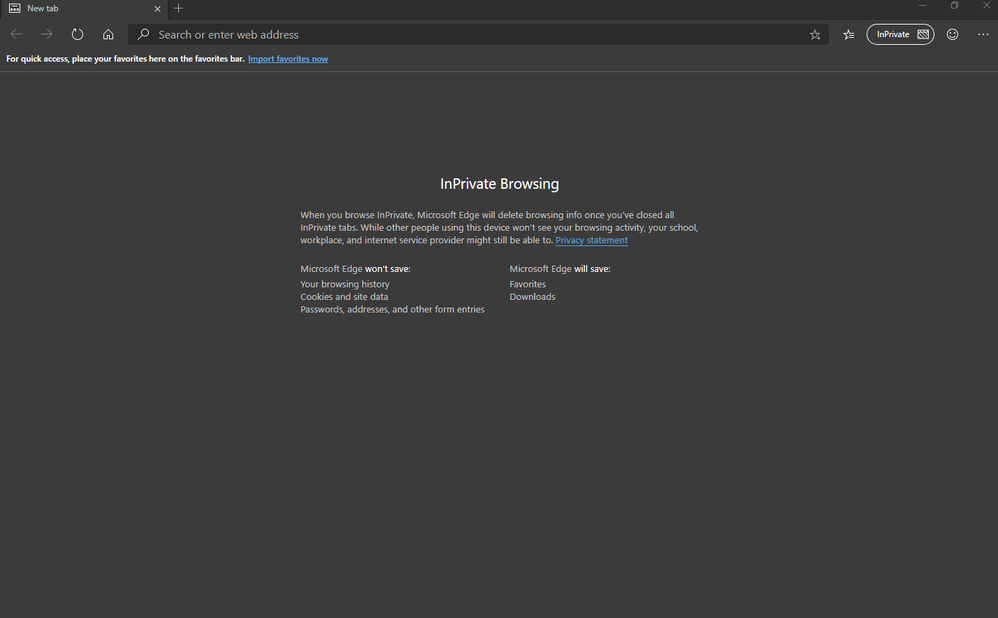
Task: Click the search magnifier in address bar
Action: (x=144, y=34)
